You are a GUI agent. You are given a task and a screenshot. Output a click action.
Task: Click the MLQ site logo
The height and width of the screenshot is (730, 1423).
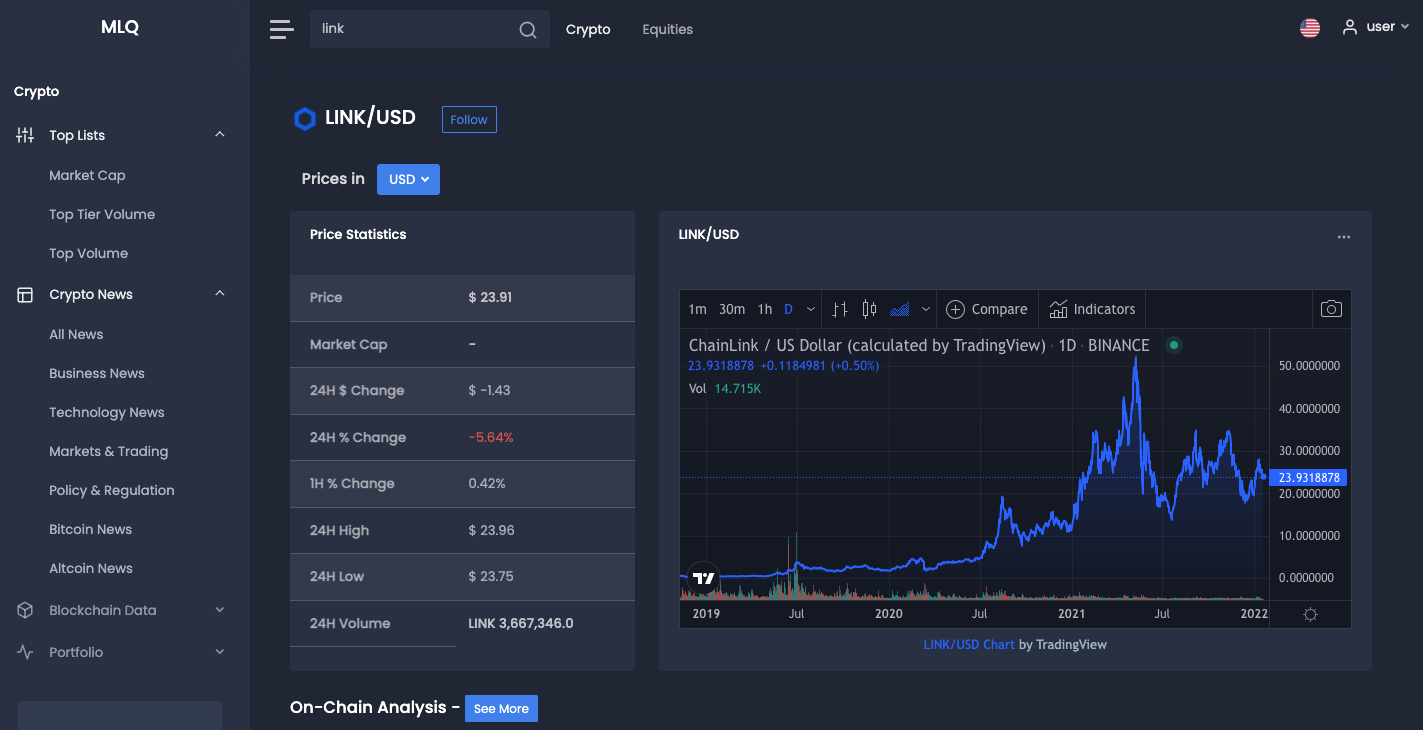[x=120, y=28]
